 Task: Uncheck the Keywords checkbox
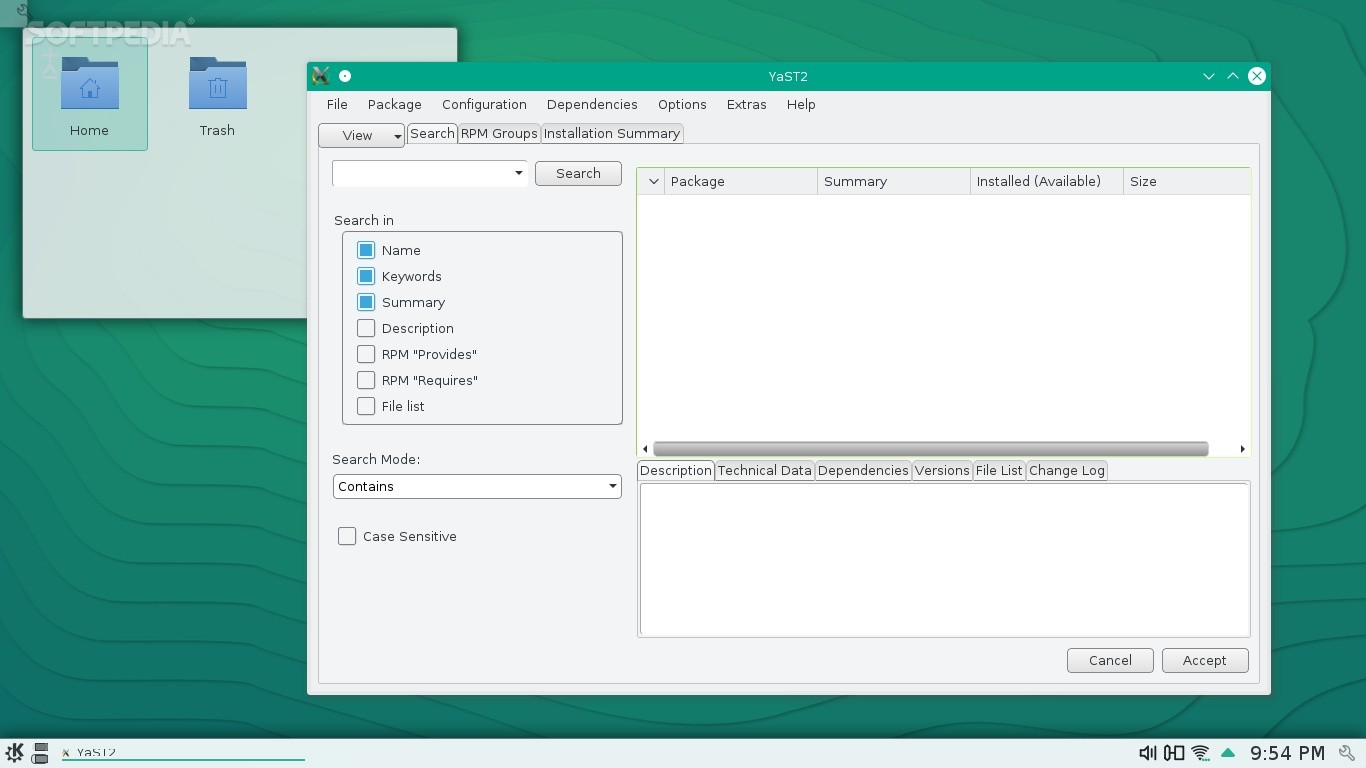(x=366, y=276)
